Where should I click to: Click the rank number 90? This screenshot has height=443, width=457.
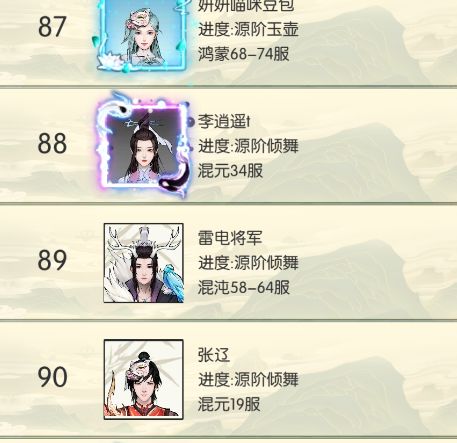pyautogui.click(x=52, y=377)
